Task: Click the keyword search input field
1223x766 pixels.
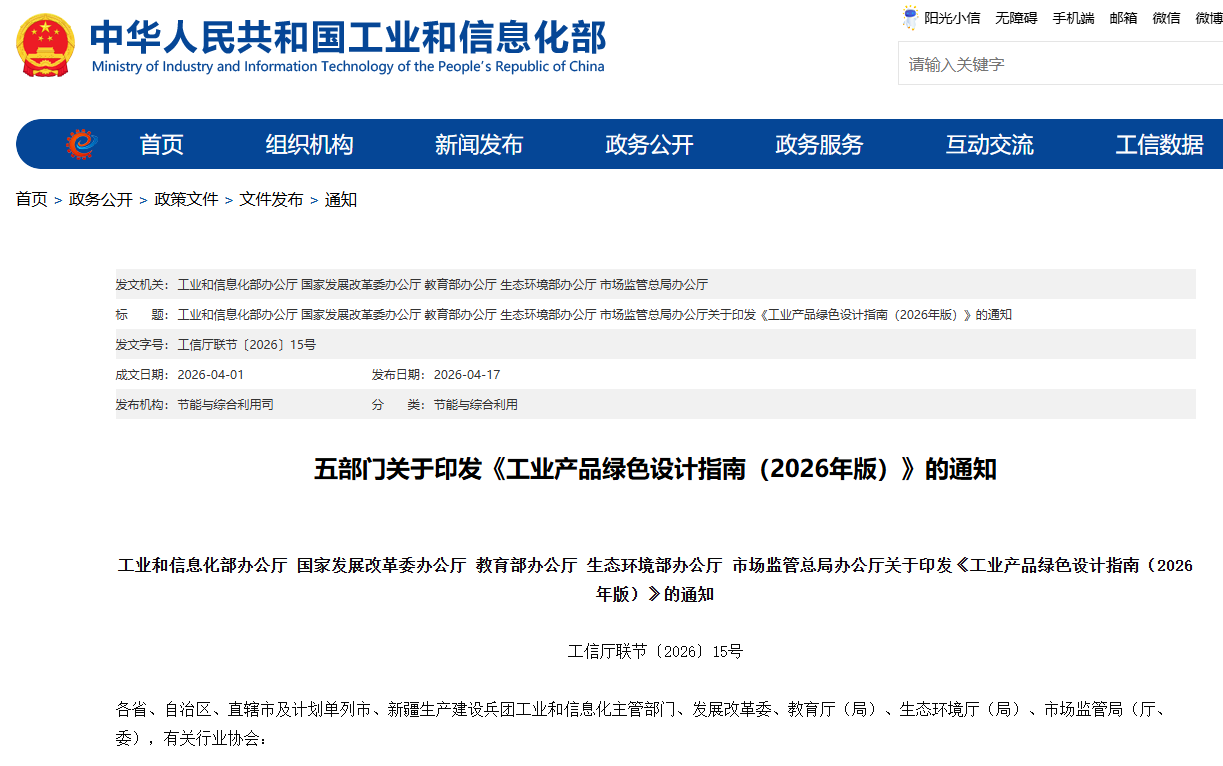Action: pyautogui.click(x=1060, y=64)
